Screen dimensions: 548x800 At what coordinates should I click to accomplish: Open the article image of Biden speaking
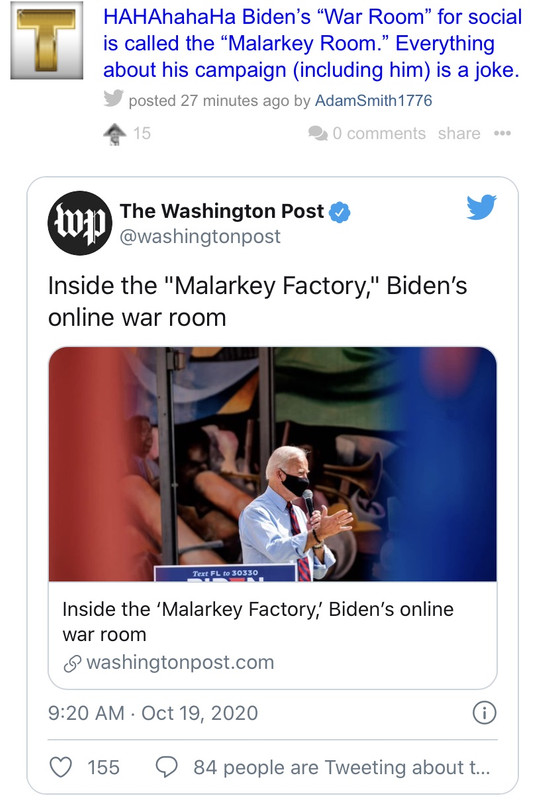pyautogui.click(x=272, y=464)
